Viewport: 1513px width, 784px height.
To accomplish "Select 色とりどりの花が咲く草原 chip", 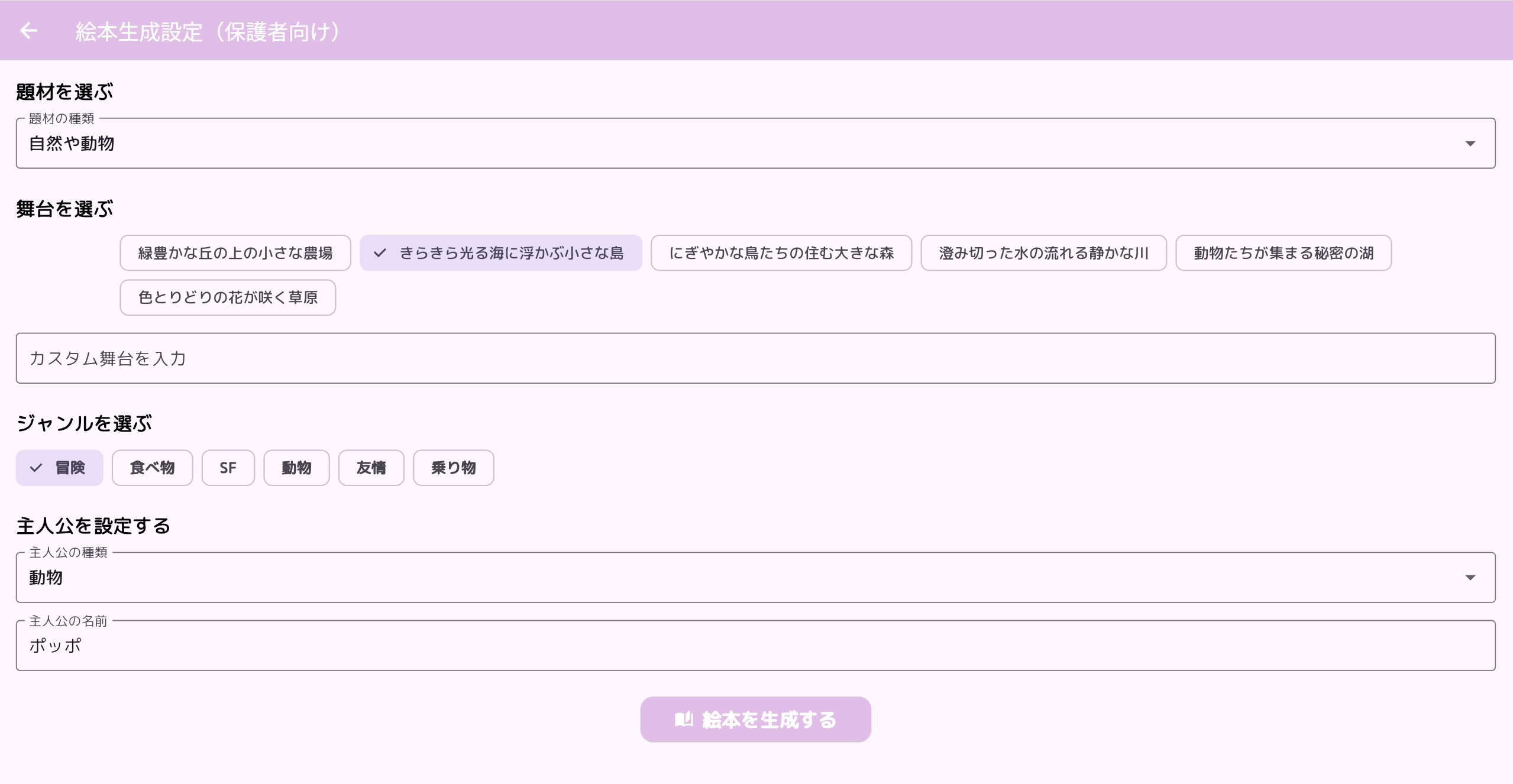I will click(x=228, y=297).
